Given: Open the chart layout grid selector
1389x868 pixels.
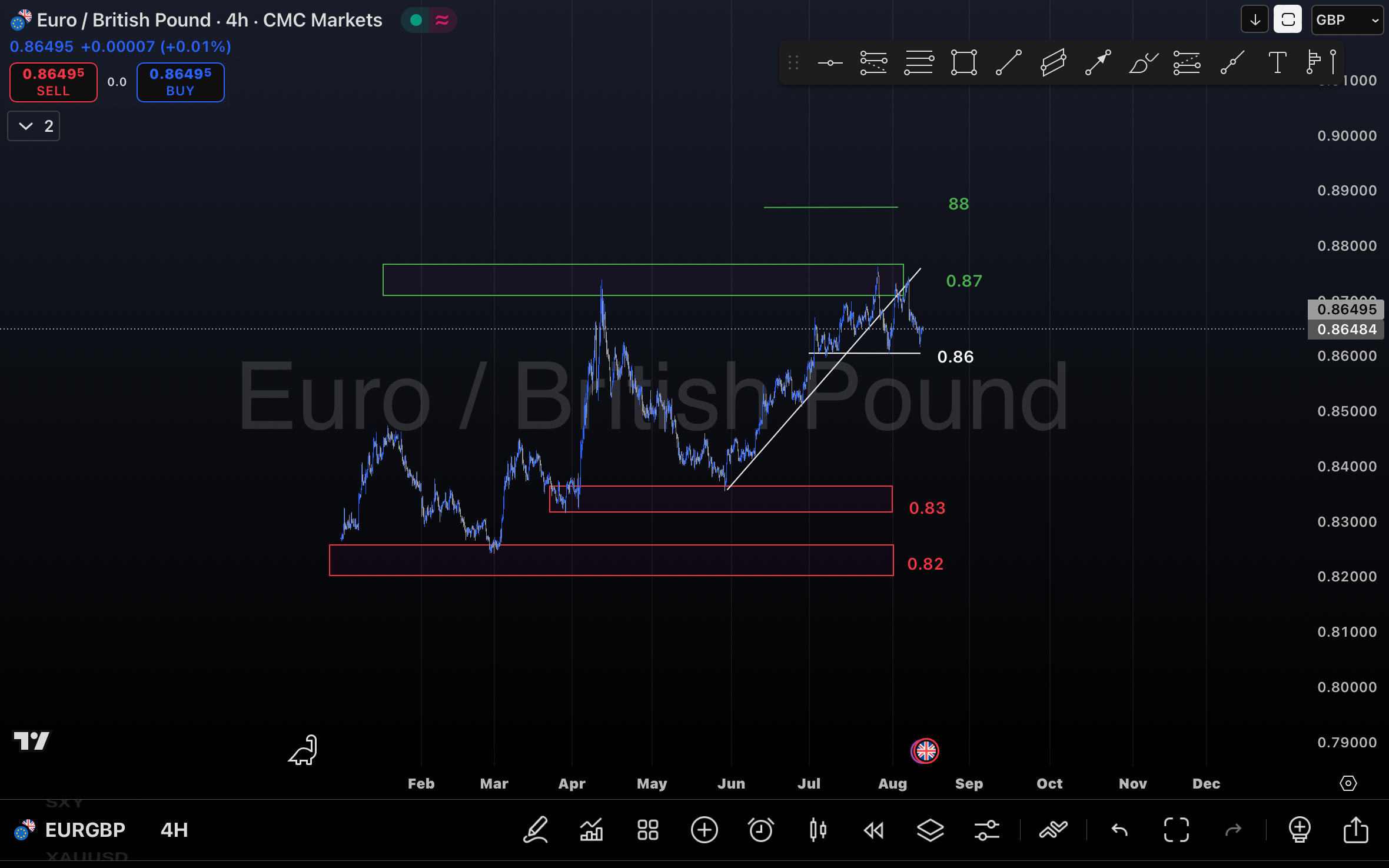Looking at the screenshot, I should [x=648, y=830].
